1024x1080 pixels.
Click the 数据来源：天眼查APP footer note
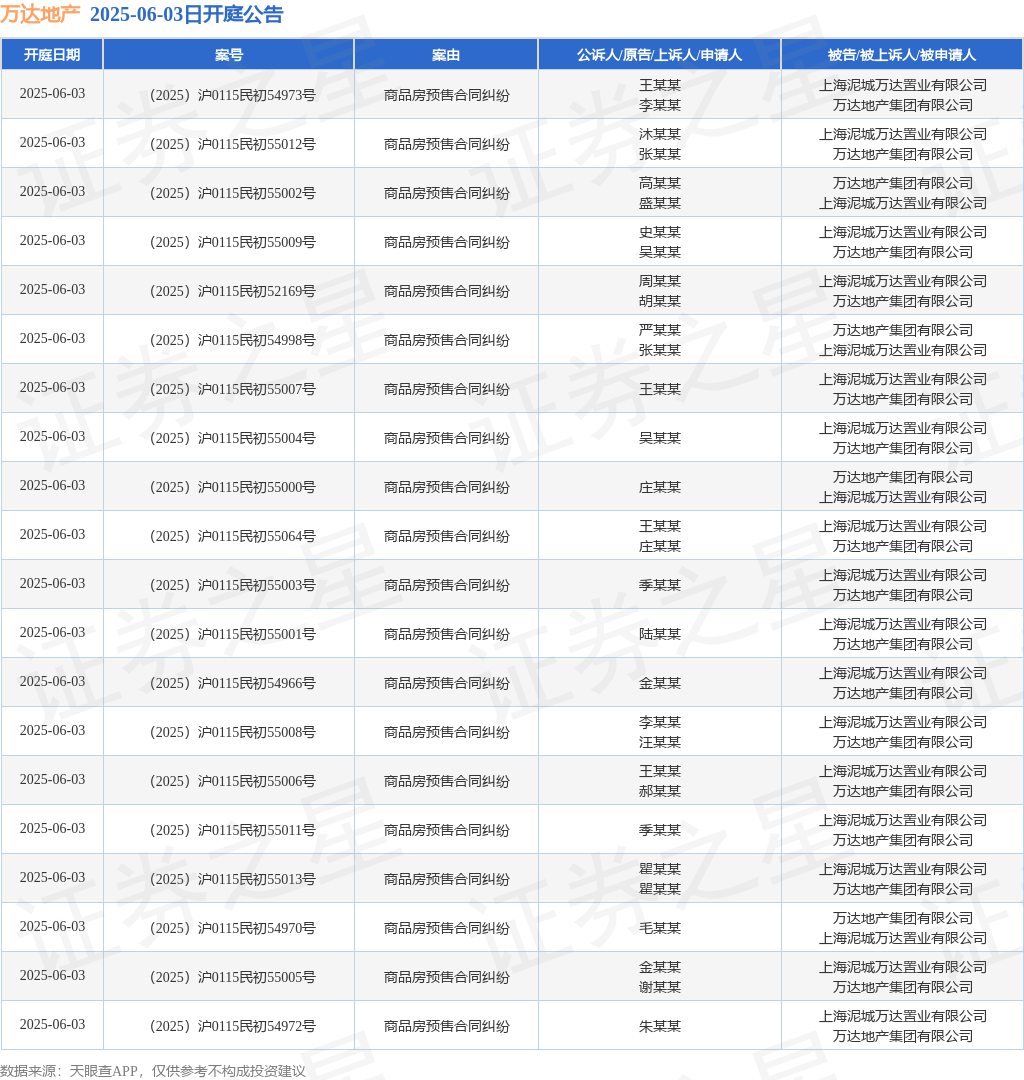[153, 1070]
